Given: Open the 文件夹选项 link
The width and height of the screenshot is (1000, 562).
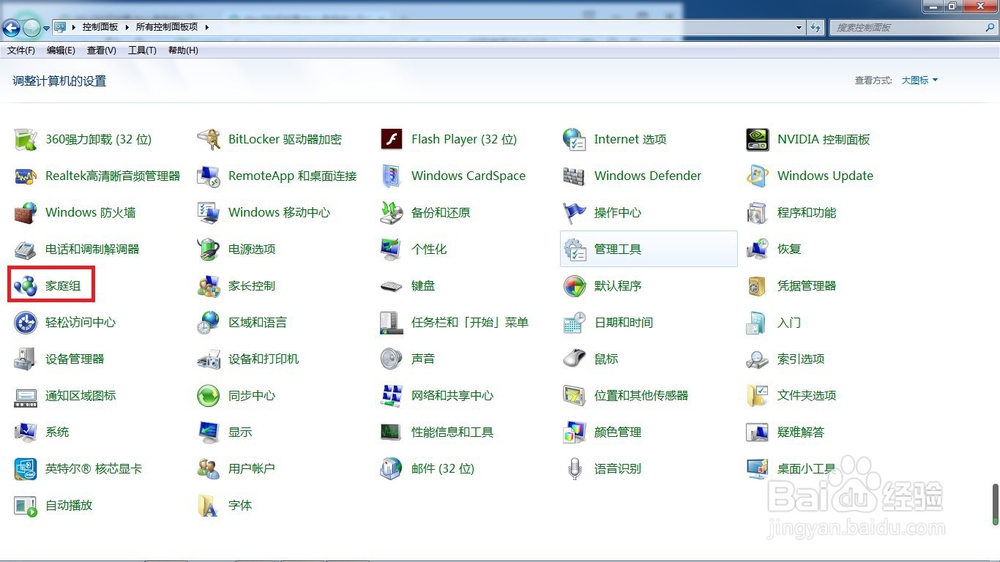Looking at the screenshot, I should click(x=806, y=396).
